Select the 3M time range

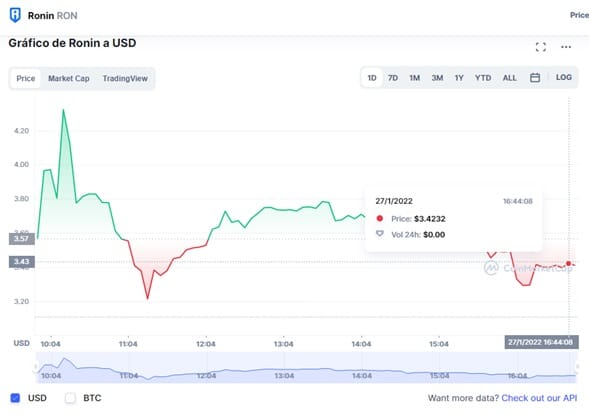point(437,78)
